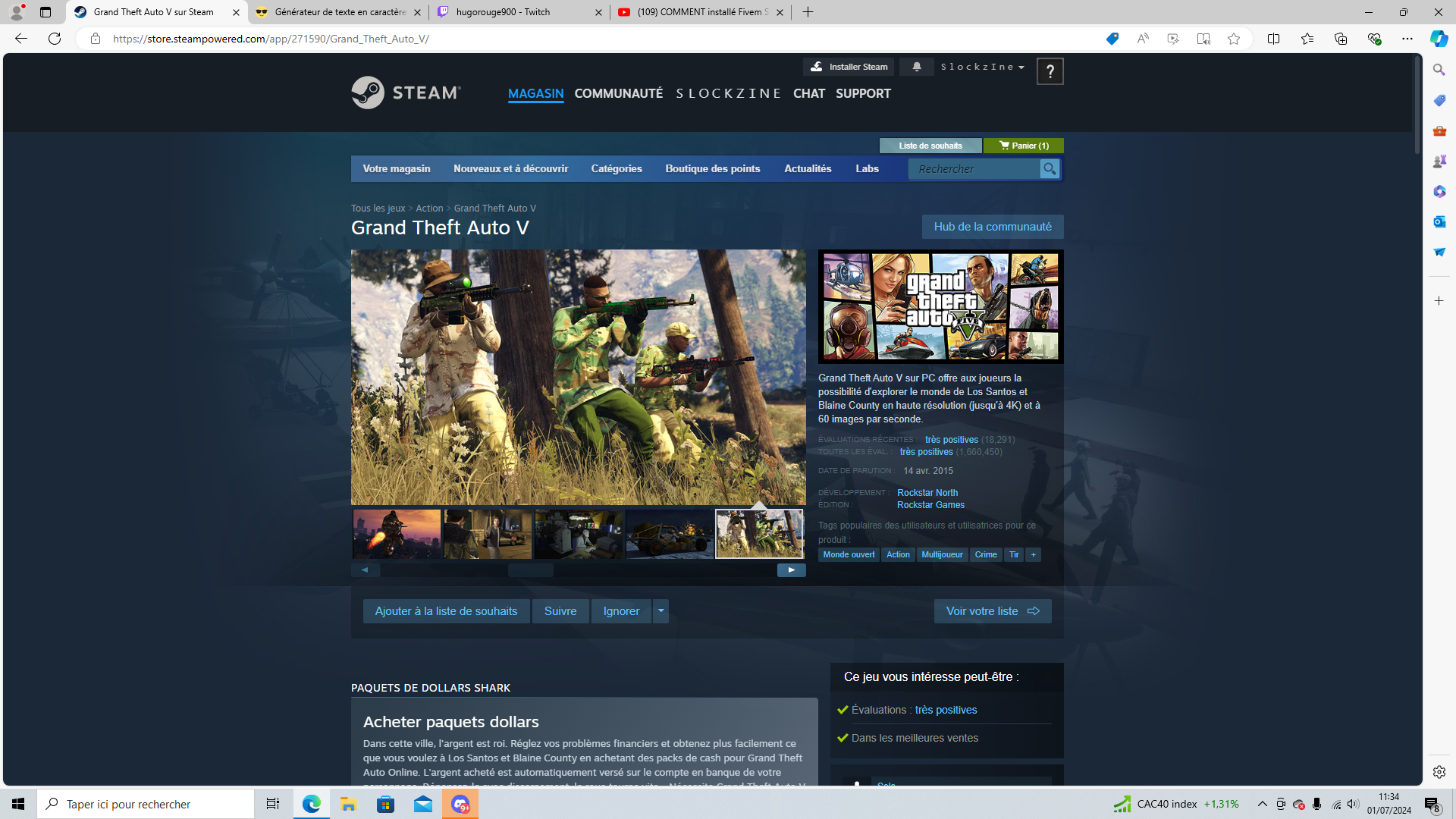Open the SUPPORT menu item

863,93
